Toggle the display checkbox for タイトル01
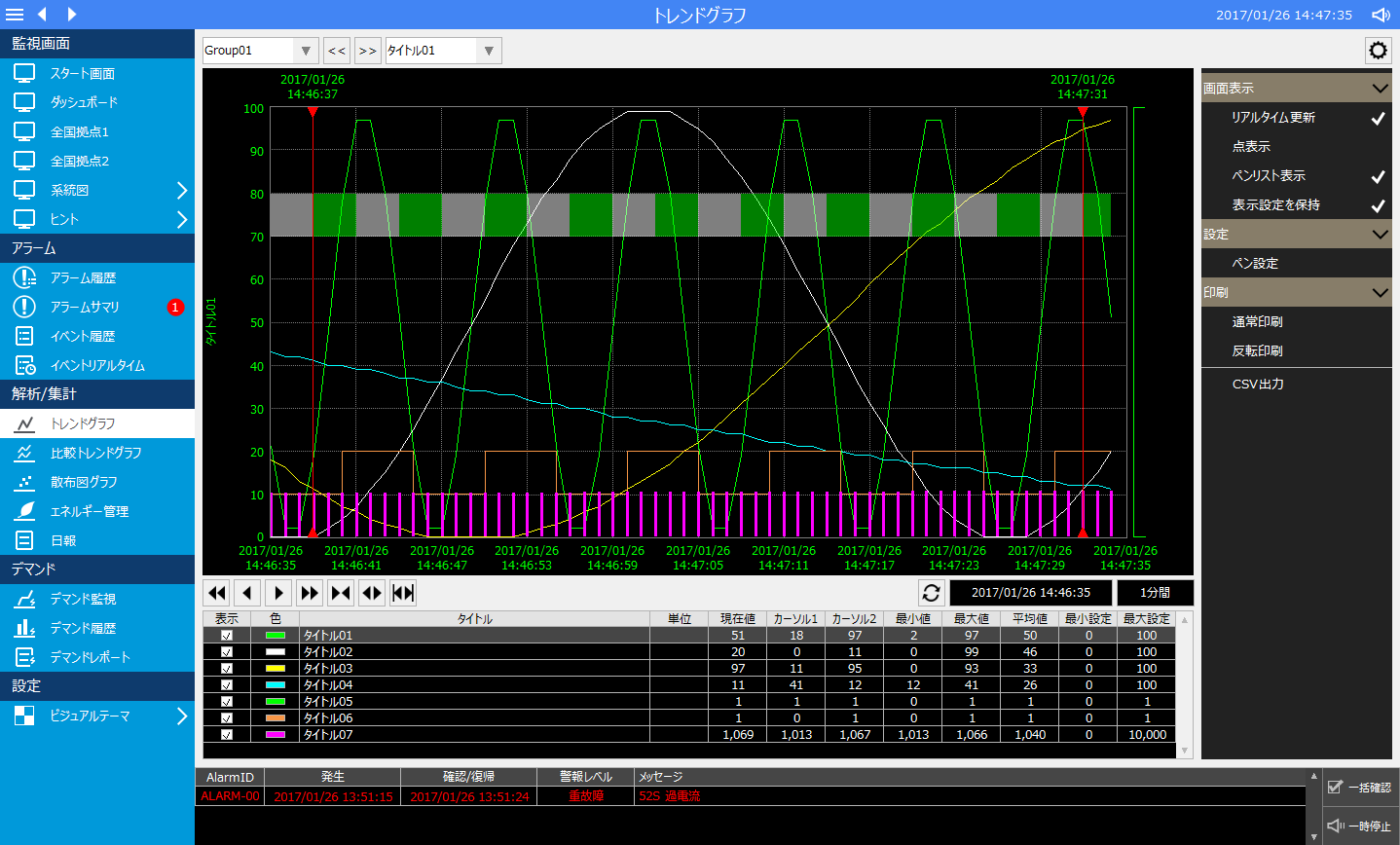The height and width of the screenshot is (845, 1400). click(227, 636)
